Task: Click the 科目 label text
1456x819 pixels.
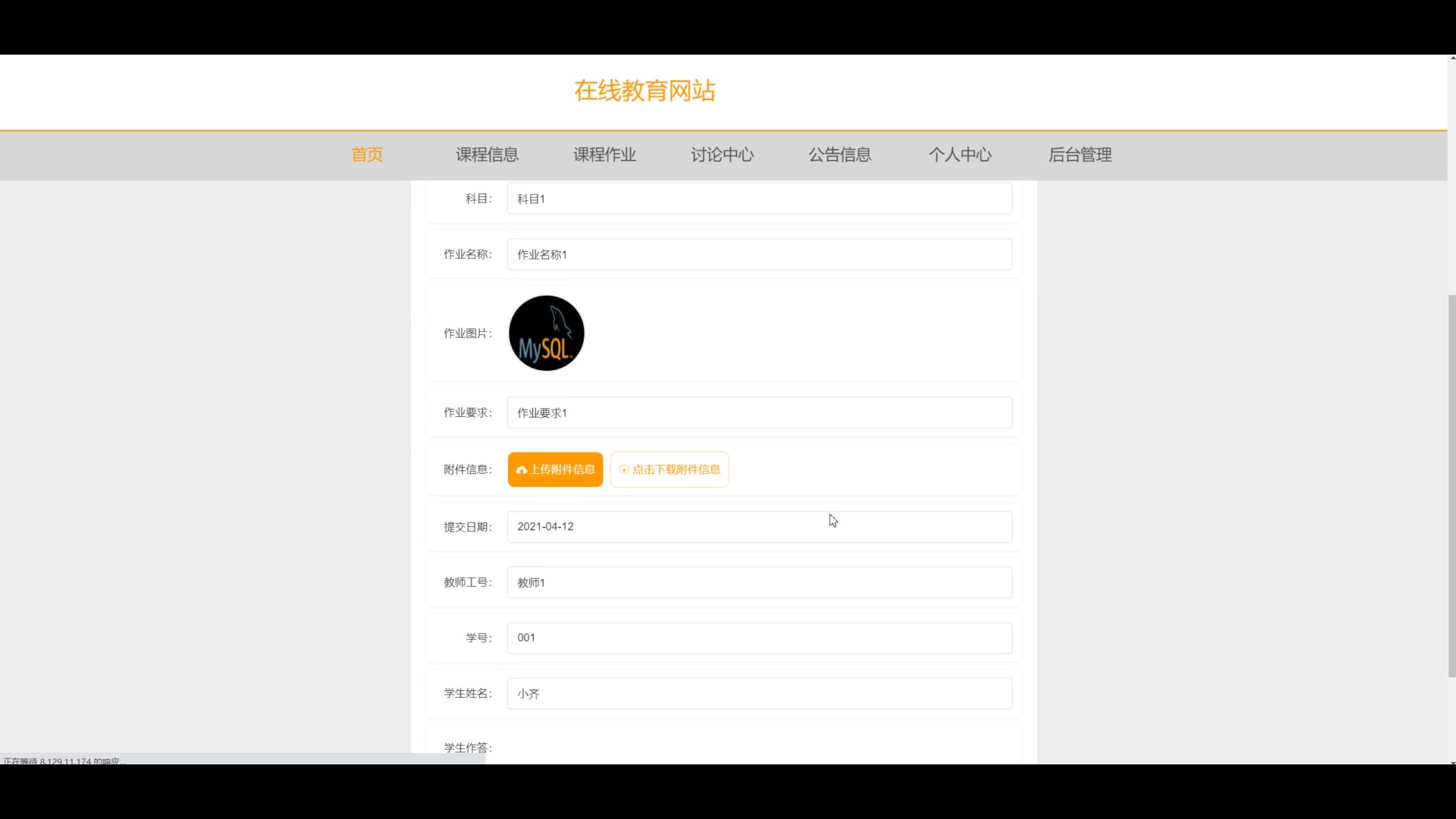Action: pyautogui.click(x=479, y=199)
